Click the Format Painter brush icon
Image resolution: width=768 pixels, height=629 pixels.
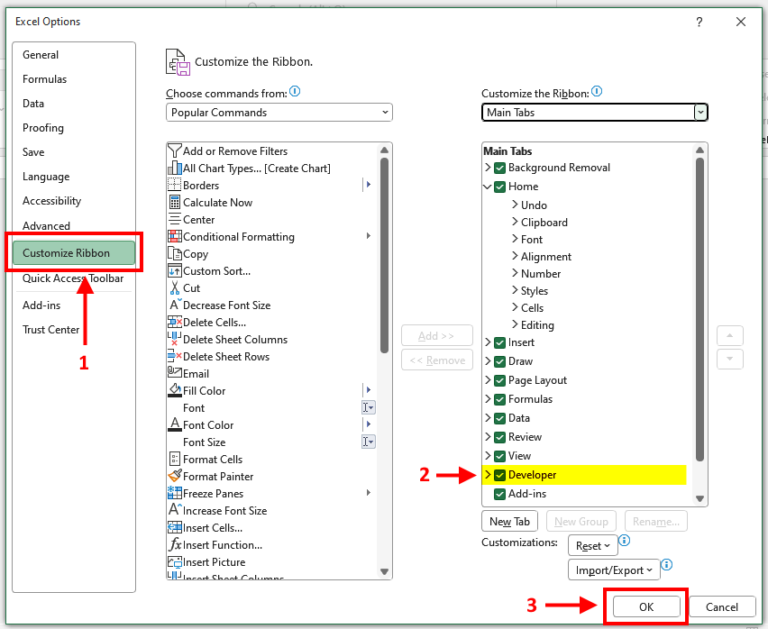tap(175, 476)
